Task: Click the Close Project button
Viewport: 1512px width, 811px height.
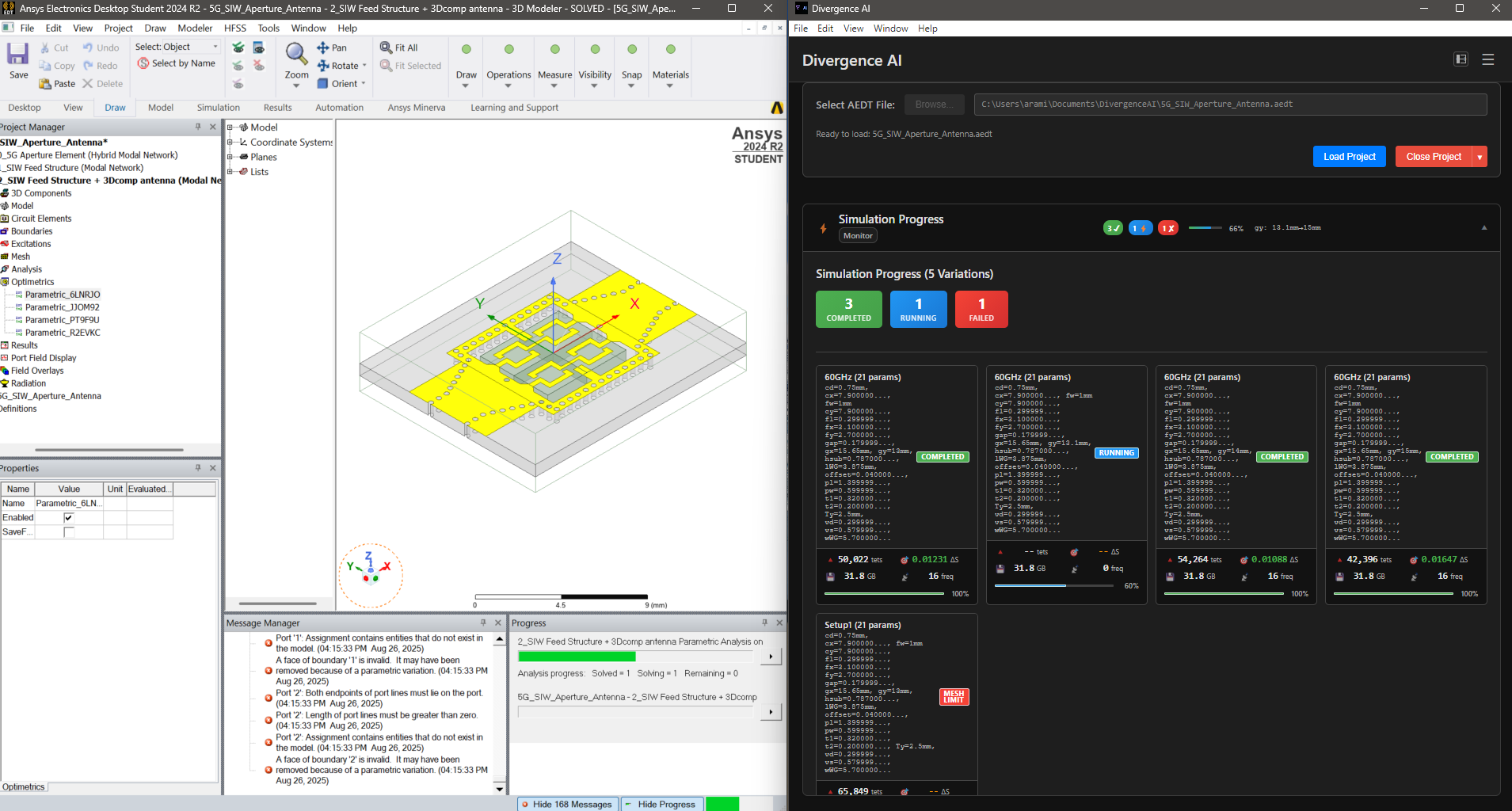Action: click(1433, 156)
